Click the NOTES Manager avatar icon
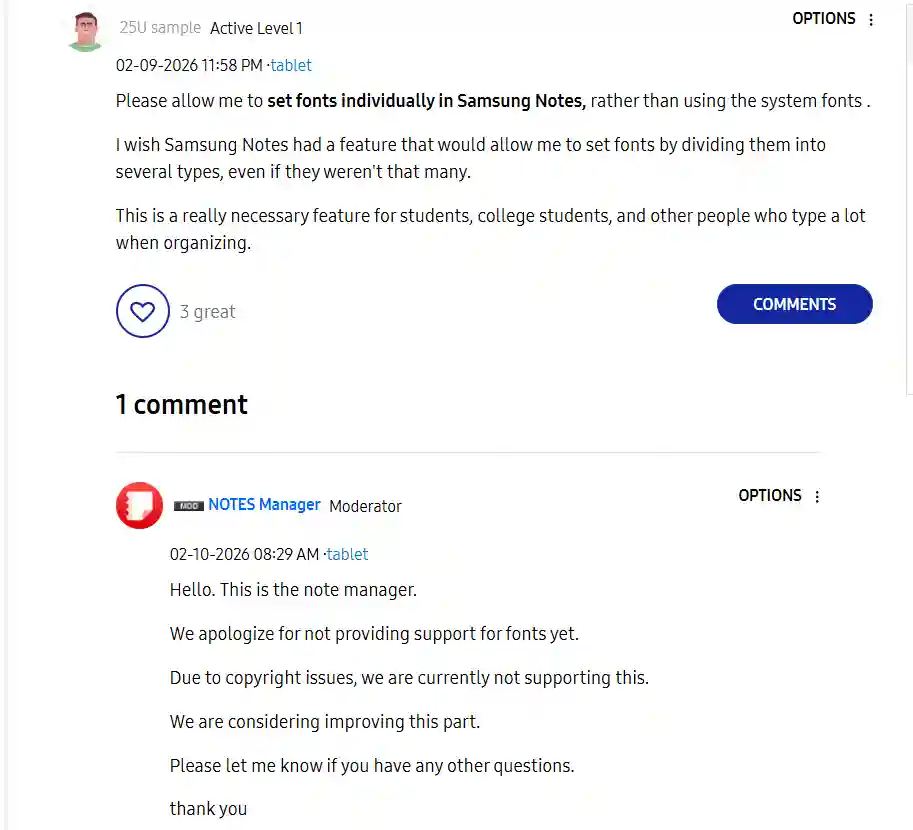The width and height of the screenshot is (913, 830). [139, 505]
